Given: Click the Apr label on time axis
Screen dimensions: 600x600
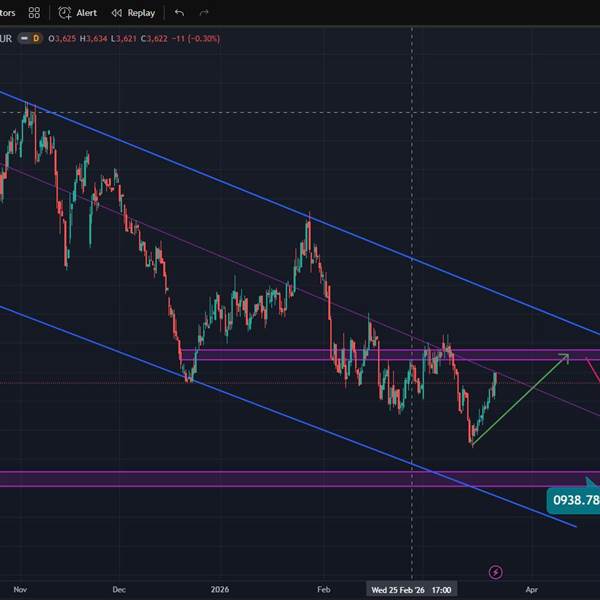Looking at the screenshot, I should pos(532,590).
